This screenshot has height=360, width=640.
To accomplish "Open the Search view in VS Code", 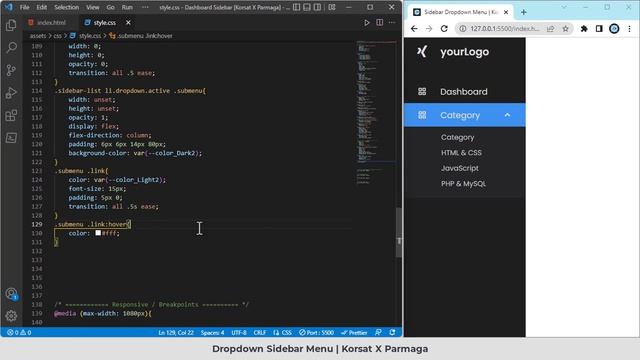I will click(11, 48).
